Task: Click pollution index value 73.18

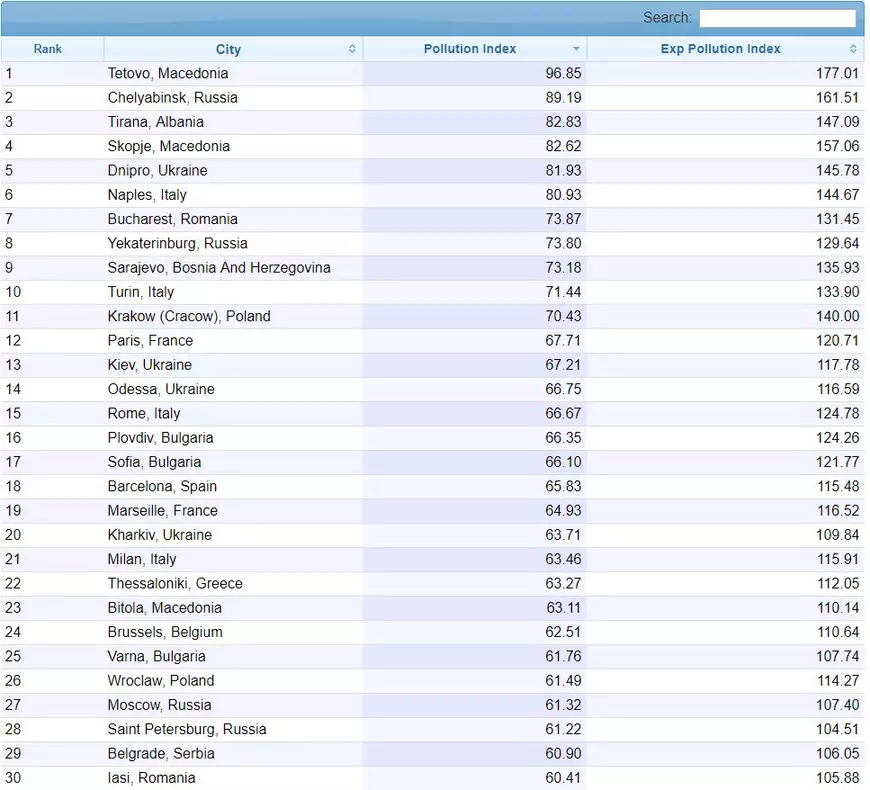Action: pyautogui.click(x=563, y=268)
